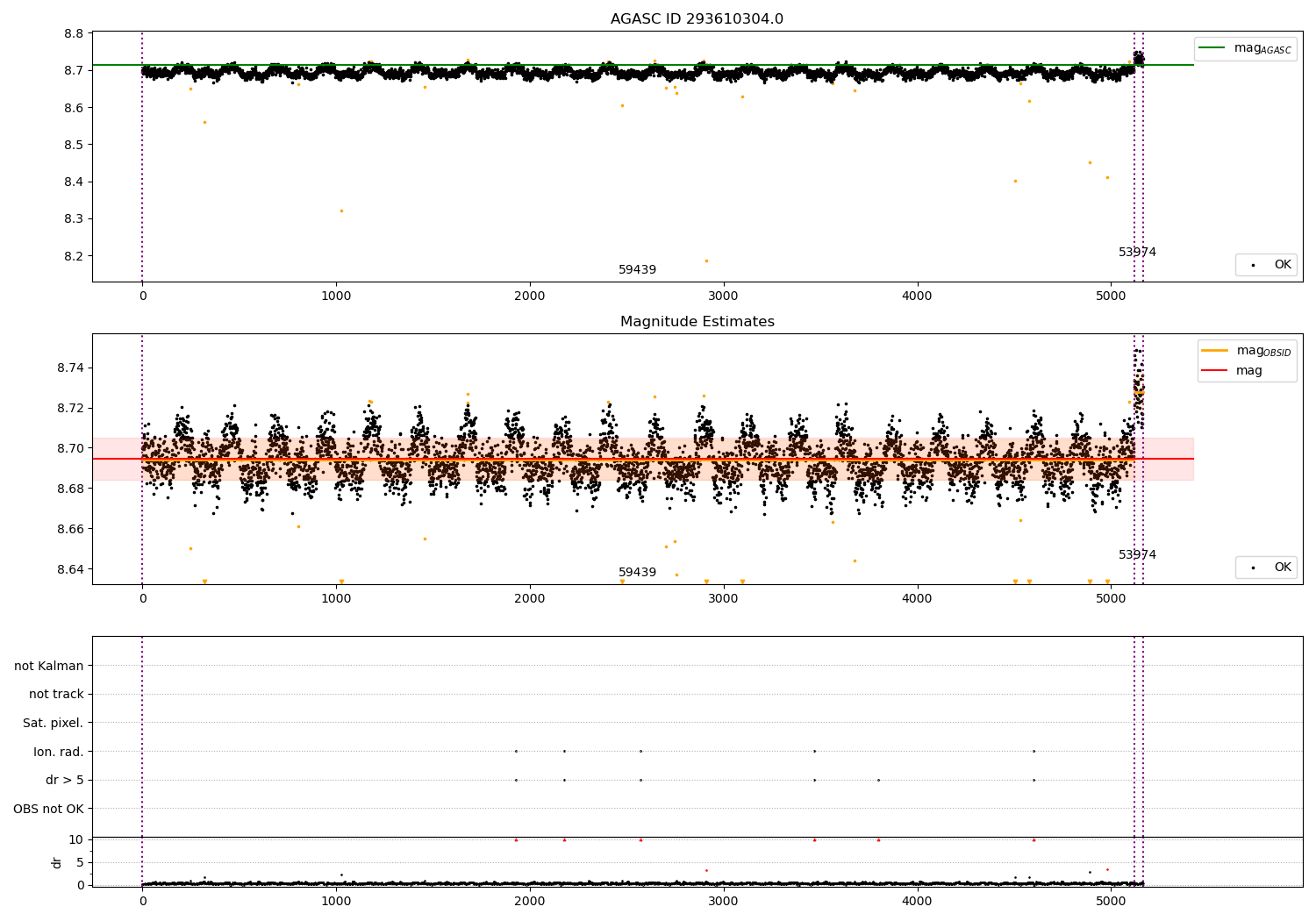Click the "8.72" y-axis tick label

[71, 408]
